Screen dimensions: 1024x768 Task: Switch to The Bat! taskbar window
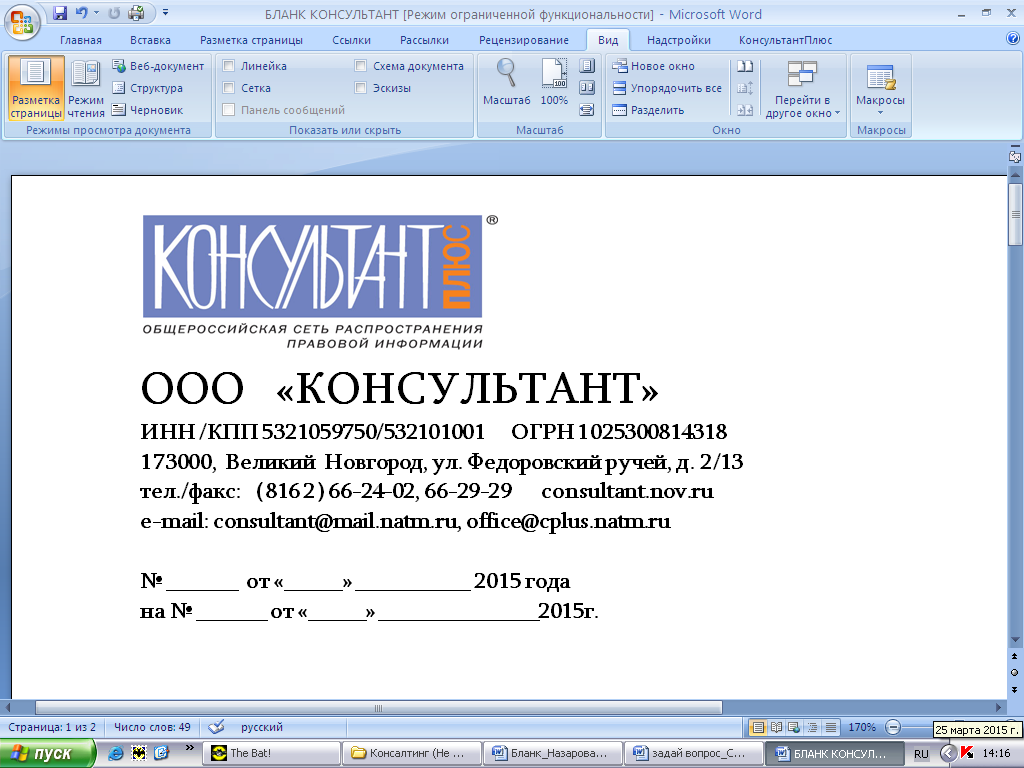(271, 753)
